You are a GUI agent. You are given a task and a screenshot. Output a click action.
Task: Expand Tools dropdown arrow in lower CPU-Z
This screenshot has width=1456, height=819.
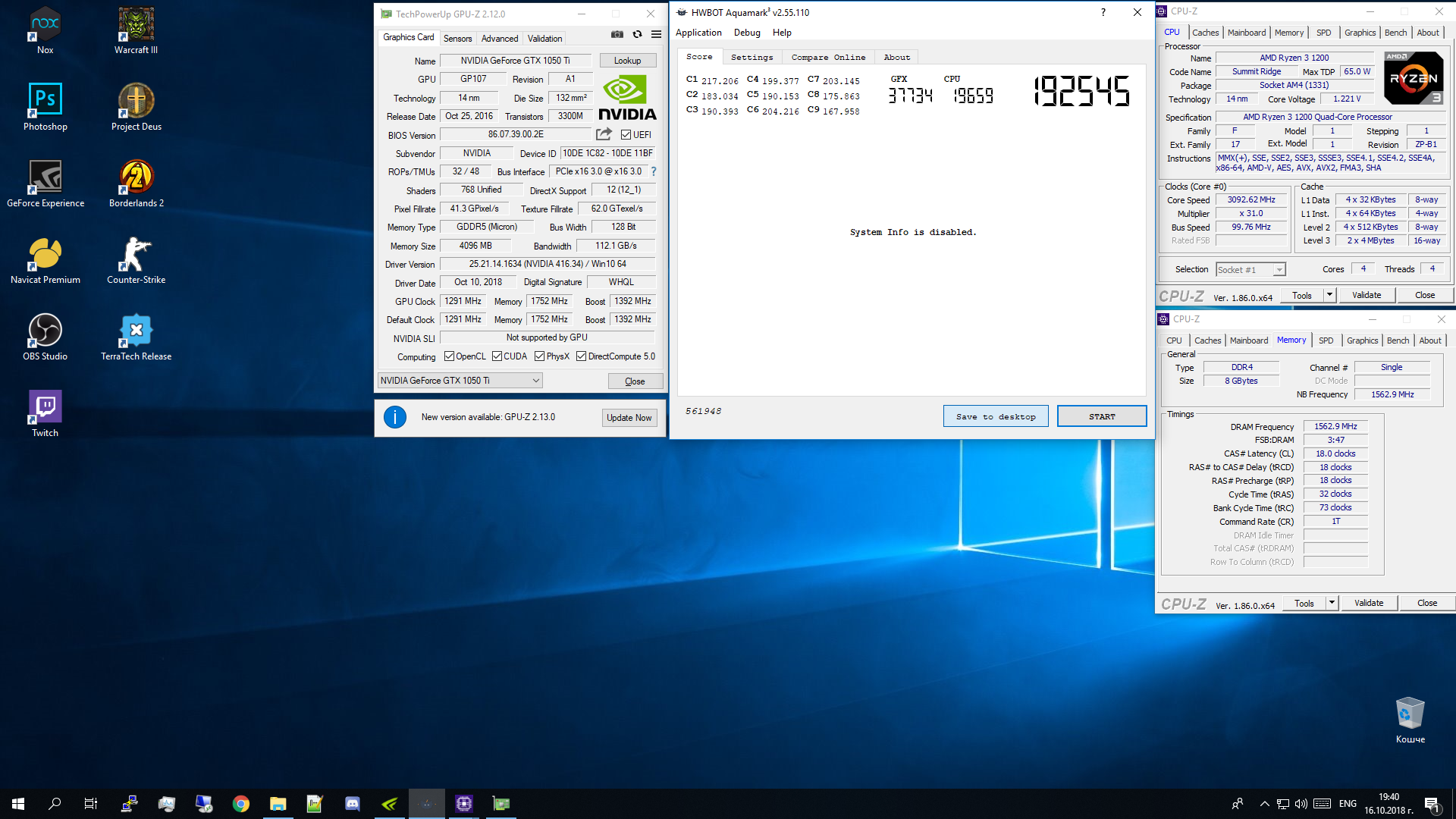point(1332,603)
